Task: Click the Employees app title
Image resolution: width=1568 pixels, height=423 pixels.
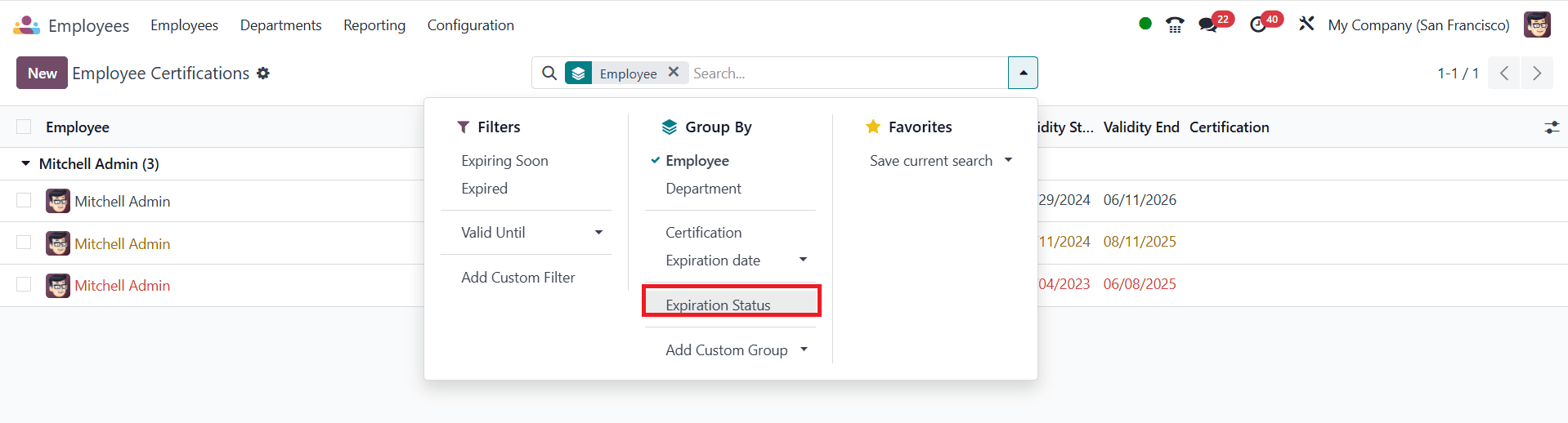Action: pos(88,25)
